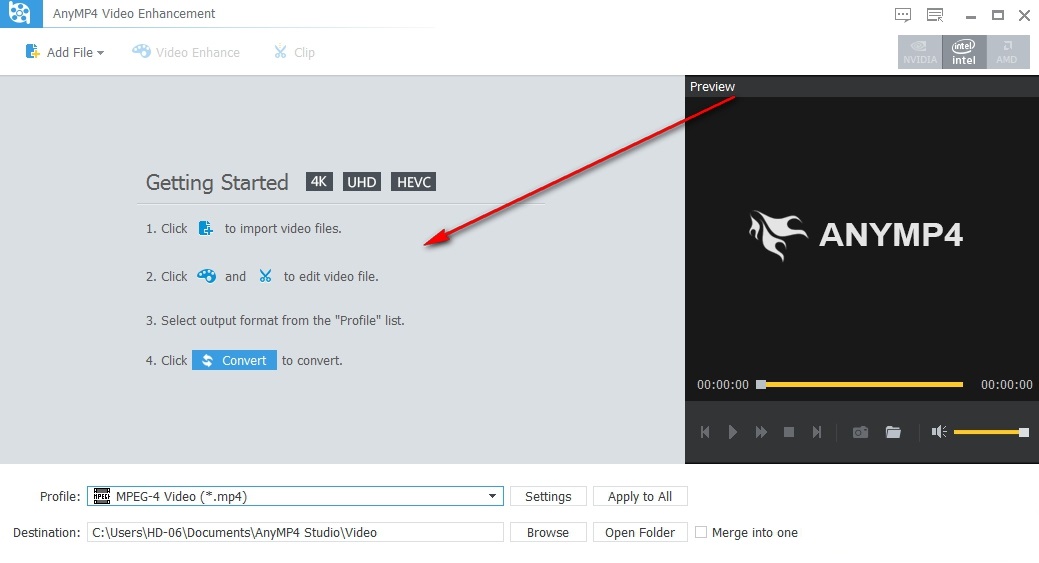The image size is (1039, 563).
Task: Stop the preview playback
Action: 789,432
